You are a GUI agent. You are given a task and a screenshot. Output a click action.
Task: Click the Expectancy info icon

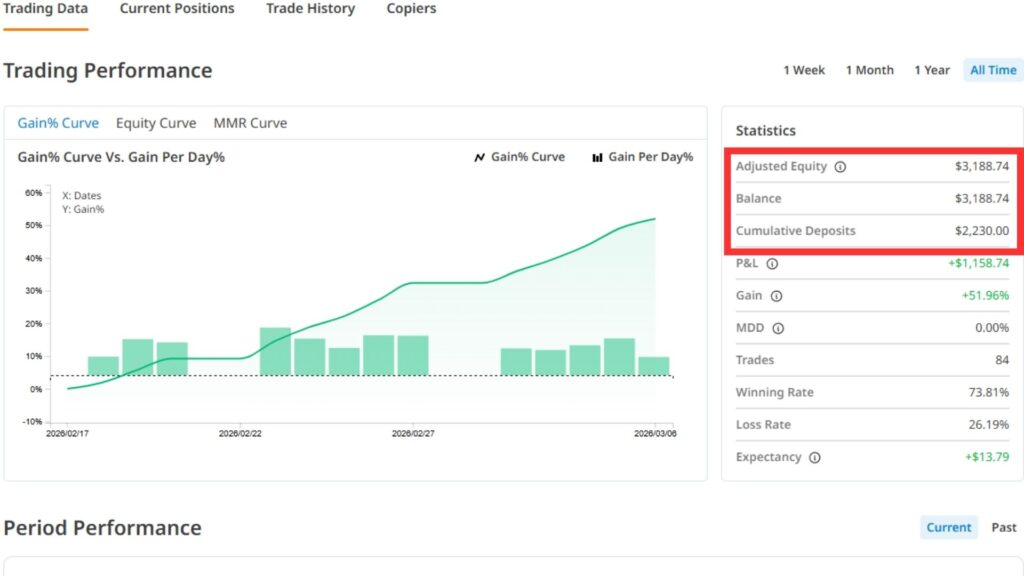click(815, 458)
